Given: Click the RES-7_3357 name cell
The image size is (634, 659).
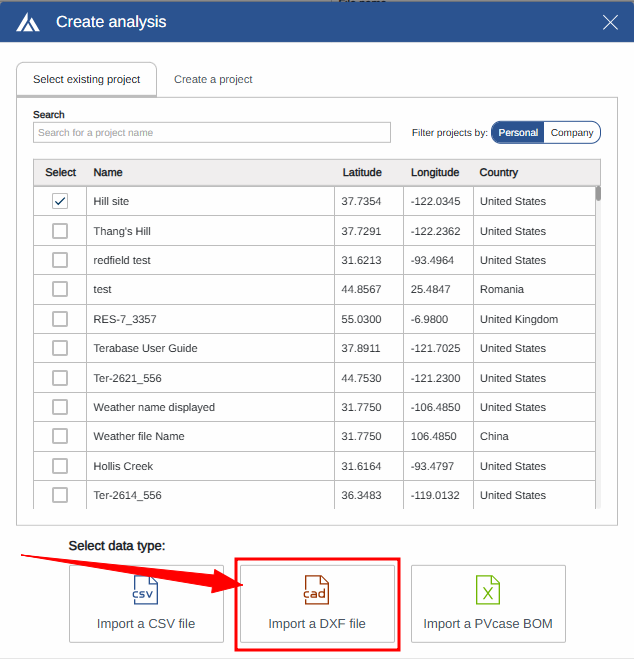Looking at the screenshot, I should point(210,319).
